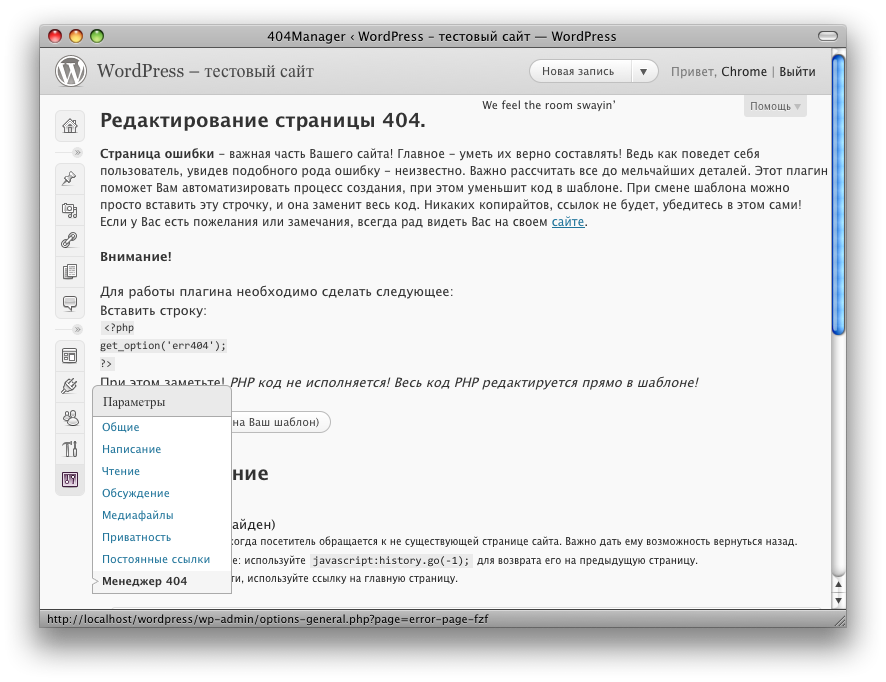Open the Dashboard home icon in sidebar
The width and height of the screenshot is (886, 682).
coord(70,125)
